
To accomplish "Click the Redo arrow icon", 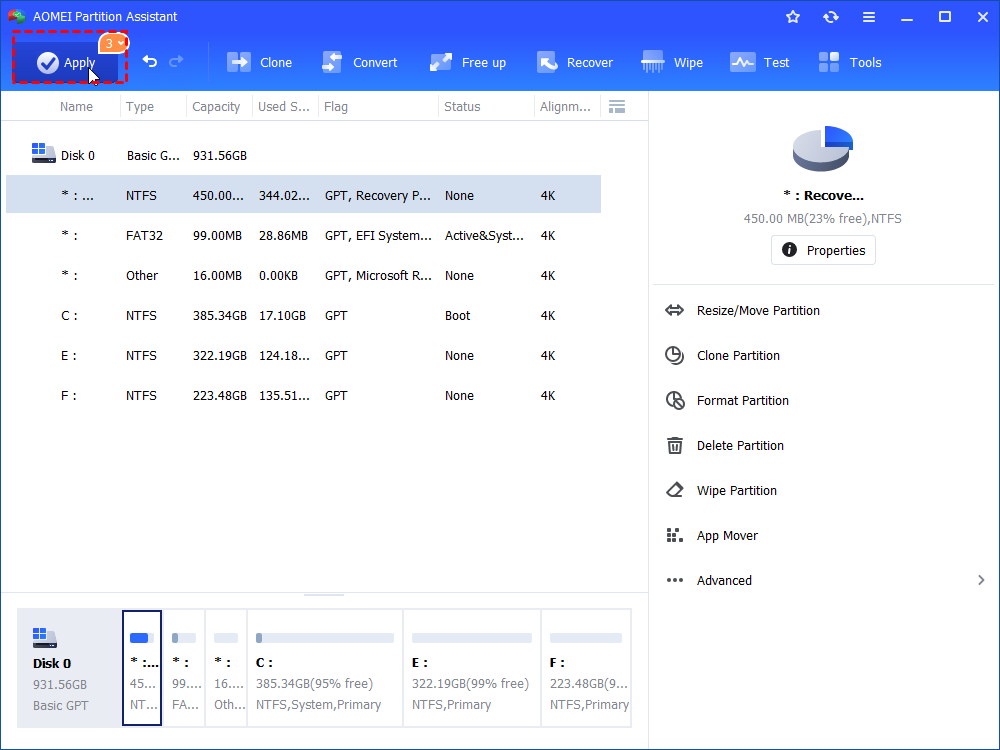I will click(x=176, y=61).
